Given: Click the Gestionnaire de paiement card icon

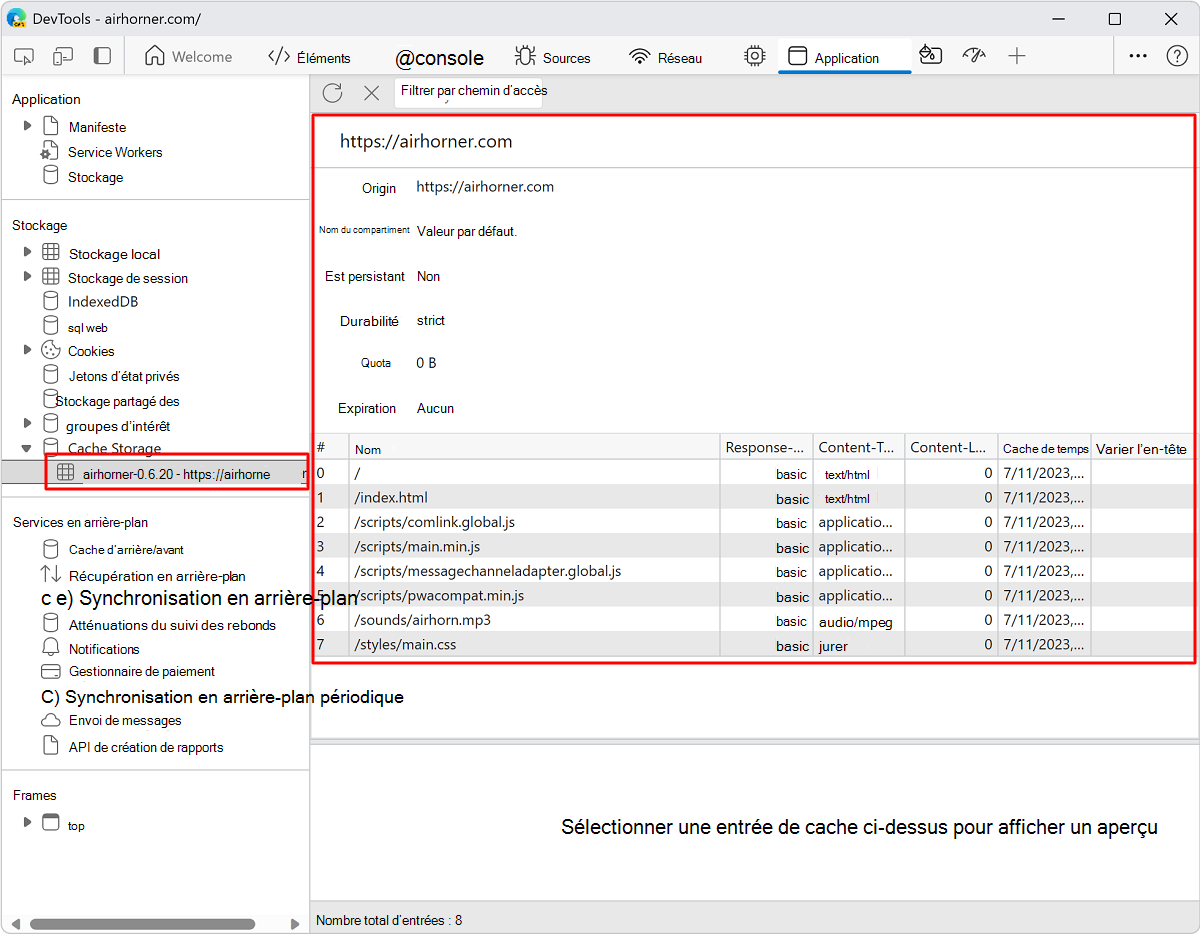Looking at the screenshot, I should click(x=50, y=671).
